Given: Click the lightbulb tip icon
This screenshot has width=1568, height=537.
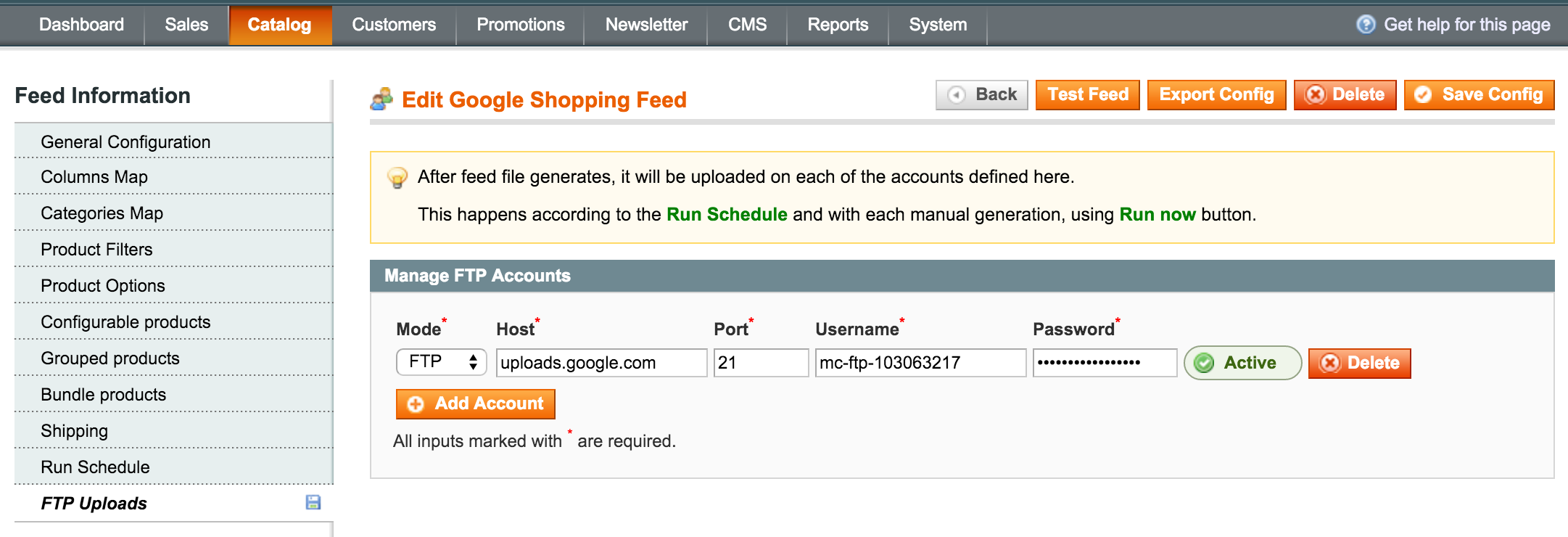Looking at the screenshot, I should pos(397,178).
